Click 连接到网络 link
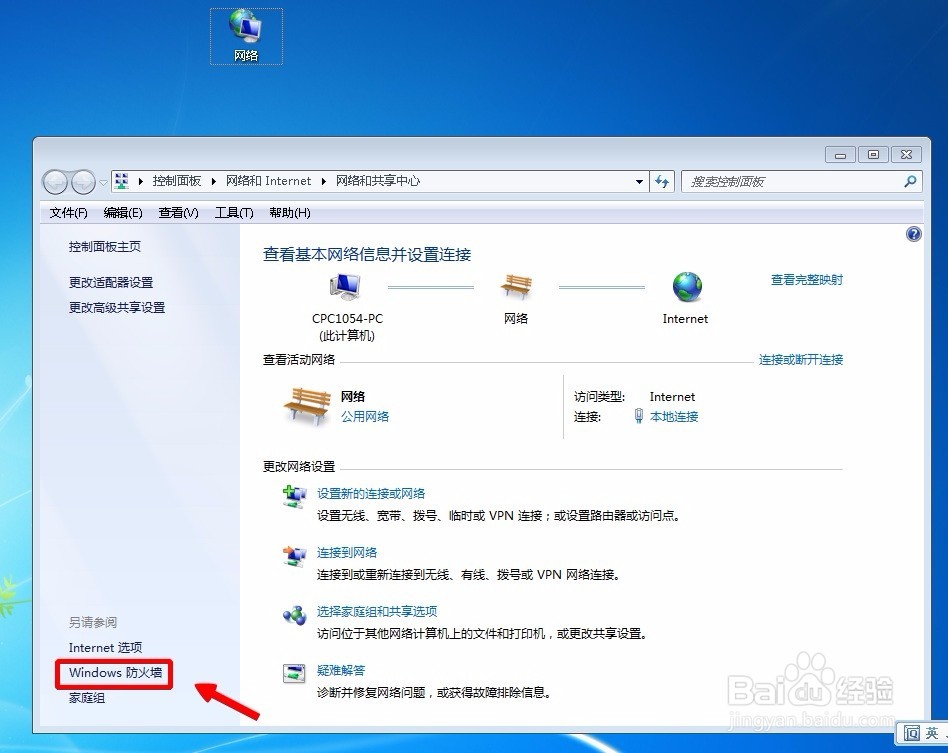This screenshot has width=948, height=753. 346,552
